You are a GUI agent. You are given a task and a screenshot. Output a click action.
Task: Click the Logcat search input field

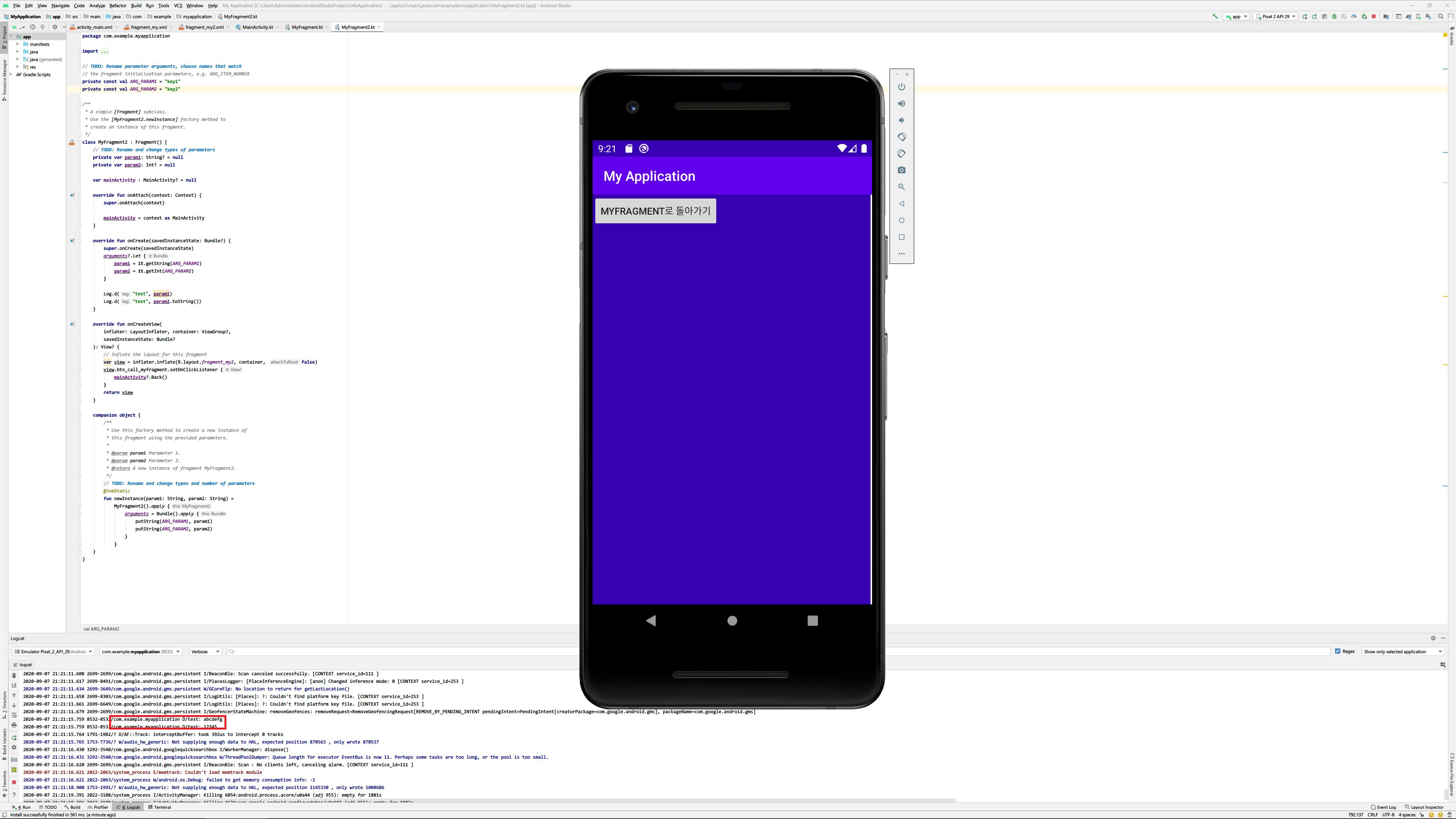coord(395,652)
